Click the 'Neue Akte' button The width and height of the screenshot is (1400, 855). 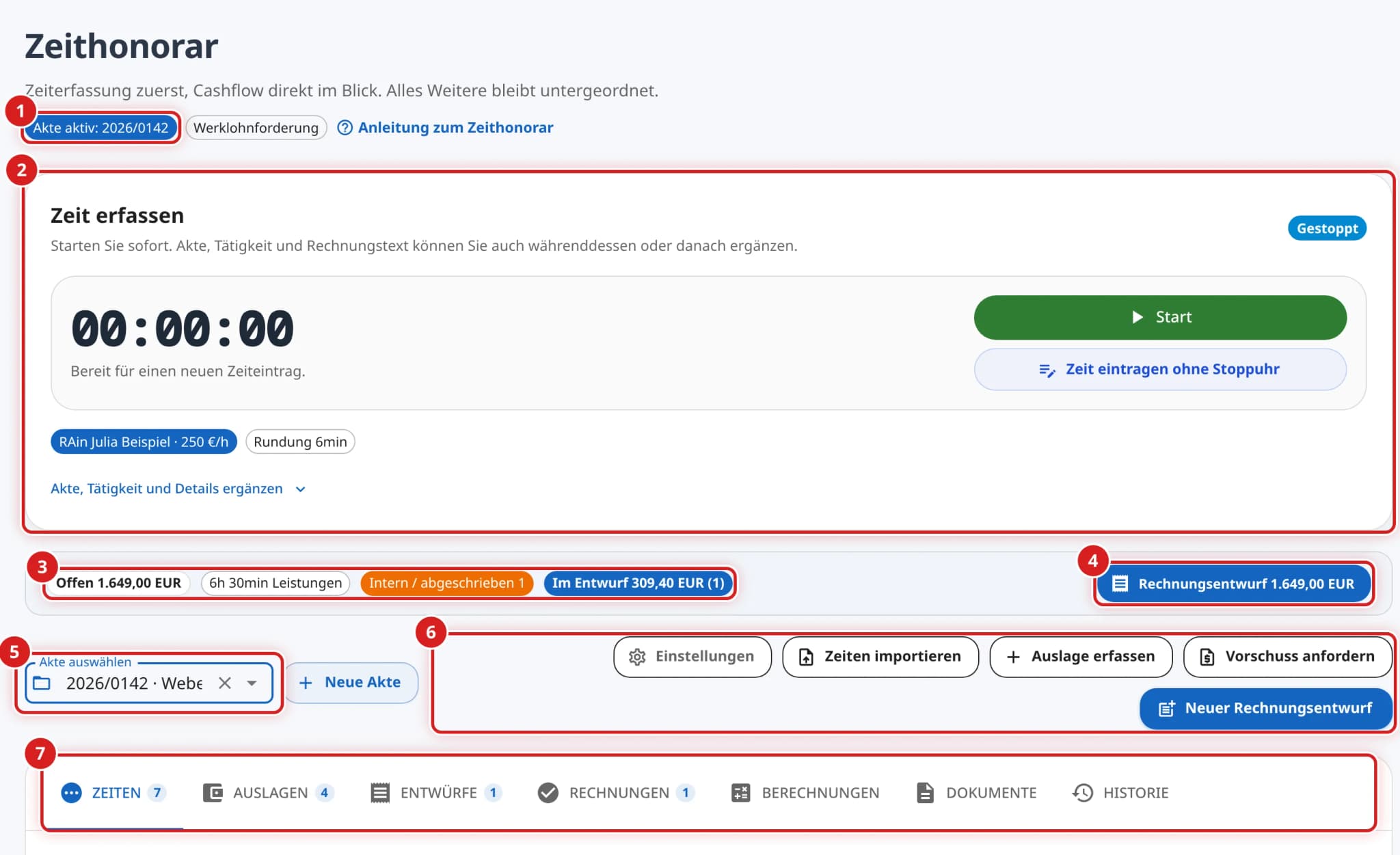point(351,682)
